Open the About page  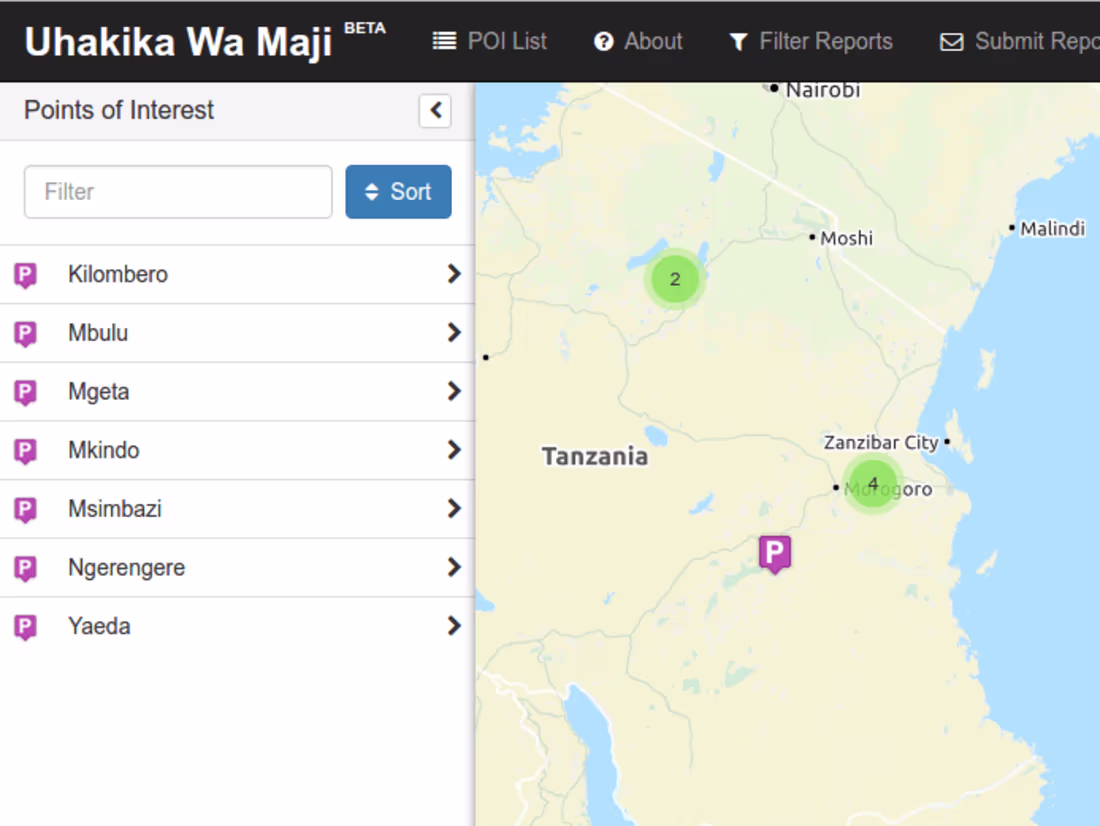click(x=637, y=41)
